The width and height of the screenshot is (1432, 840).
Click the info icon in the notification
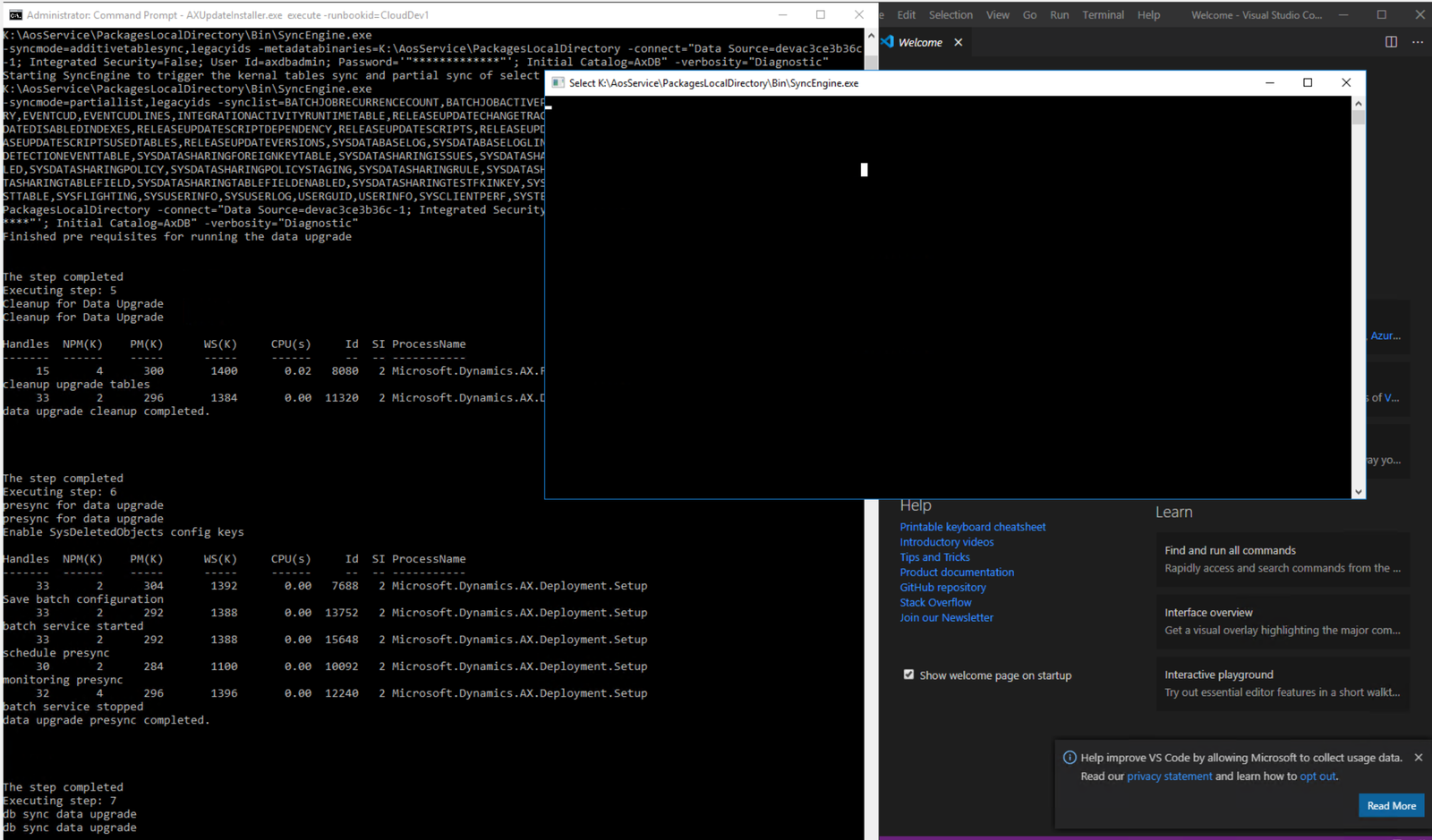1070,758
